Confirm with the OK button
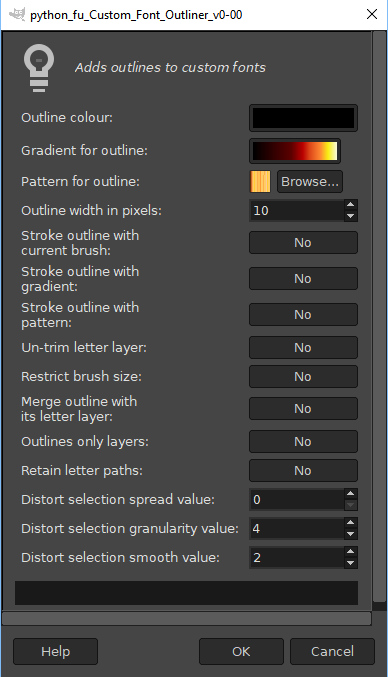Screen dimensions: 388x677 (241, 652)
